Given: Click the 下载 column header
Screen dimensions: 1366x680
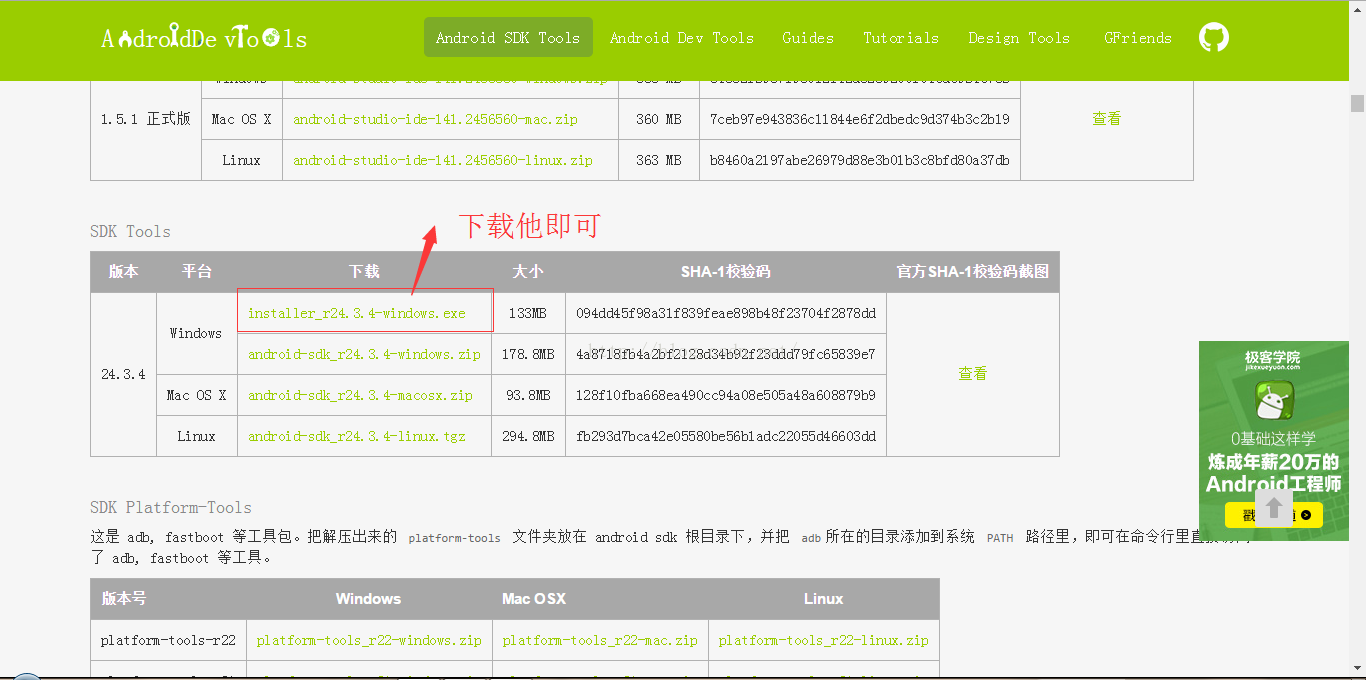Looking at the screenshot, I should [364, 272].
